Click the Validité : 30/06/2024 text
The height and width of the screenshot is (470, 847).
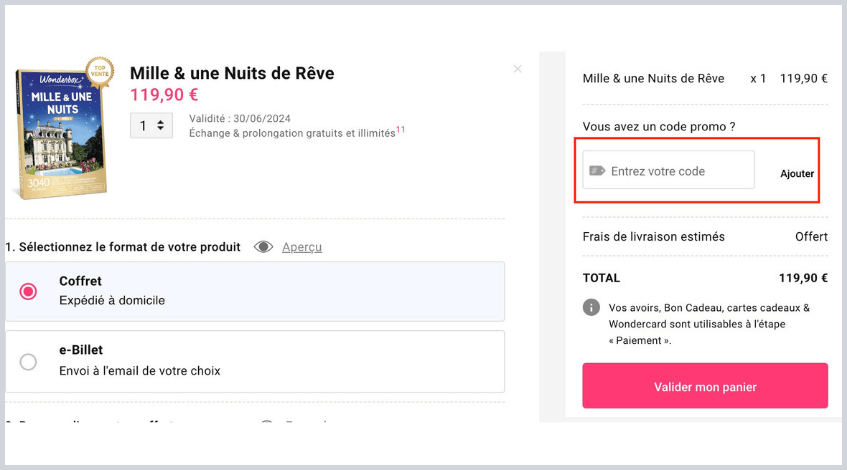pos(240,118)
